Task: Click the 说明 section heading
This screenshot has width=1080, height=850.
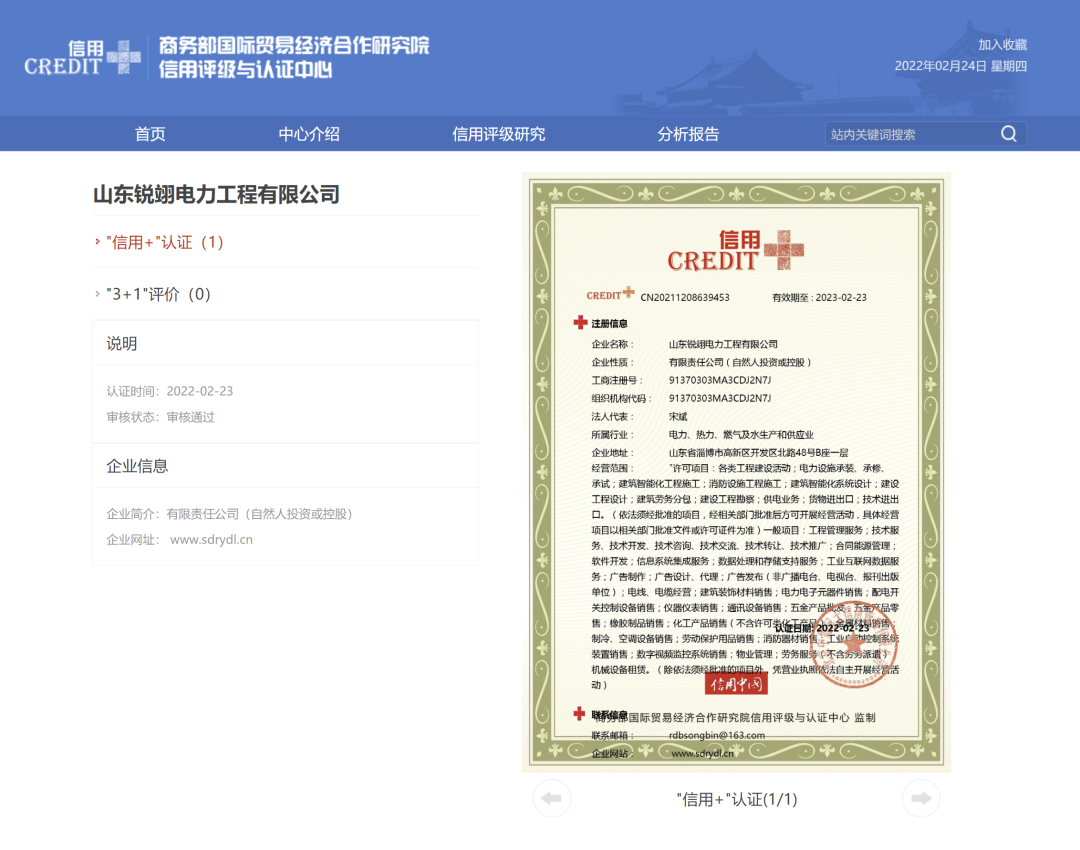Action: [x=122, y=343]
